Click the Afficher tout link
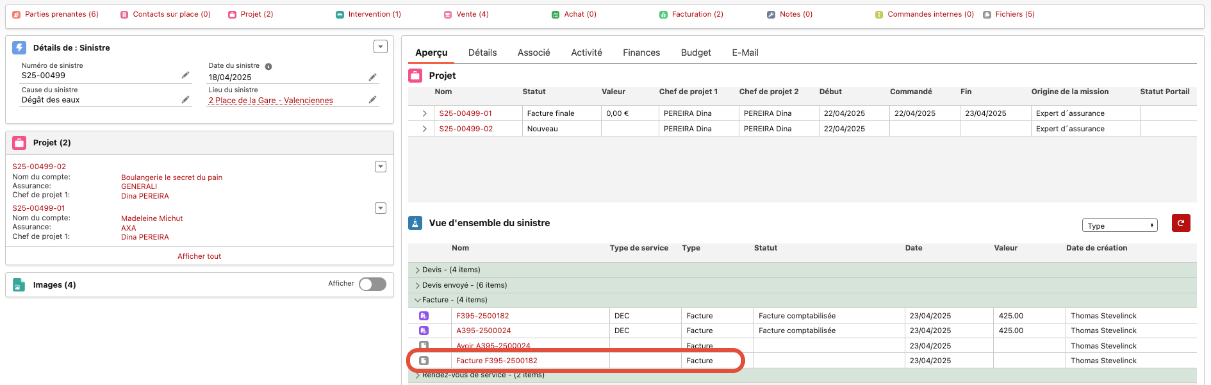This screenshot has width=1211, height=385. pyautogui.click(x=199, y=256)
